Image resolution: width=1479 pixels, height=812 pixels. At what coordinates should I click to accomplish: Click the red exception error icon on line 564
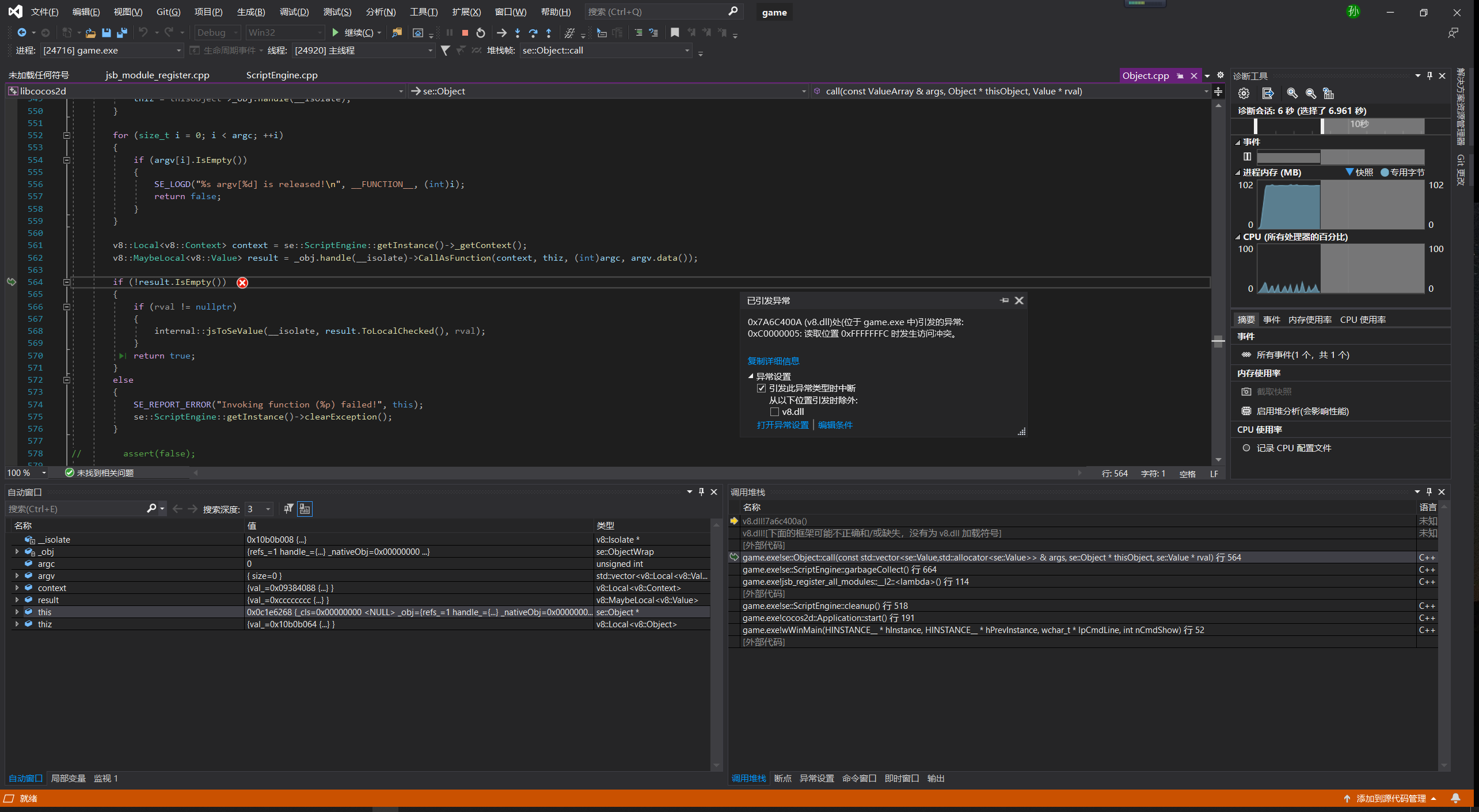(242, 283)
